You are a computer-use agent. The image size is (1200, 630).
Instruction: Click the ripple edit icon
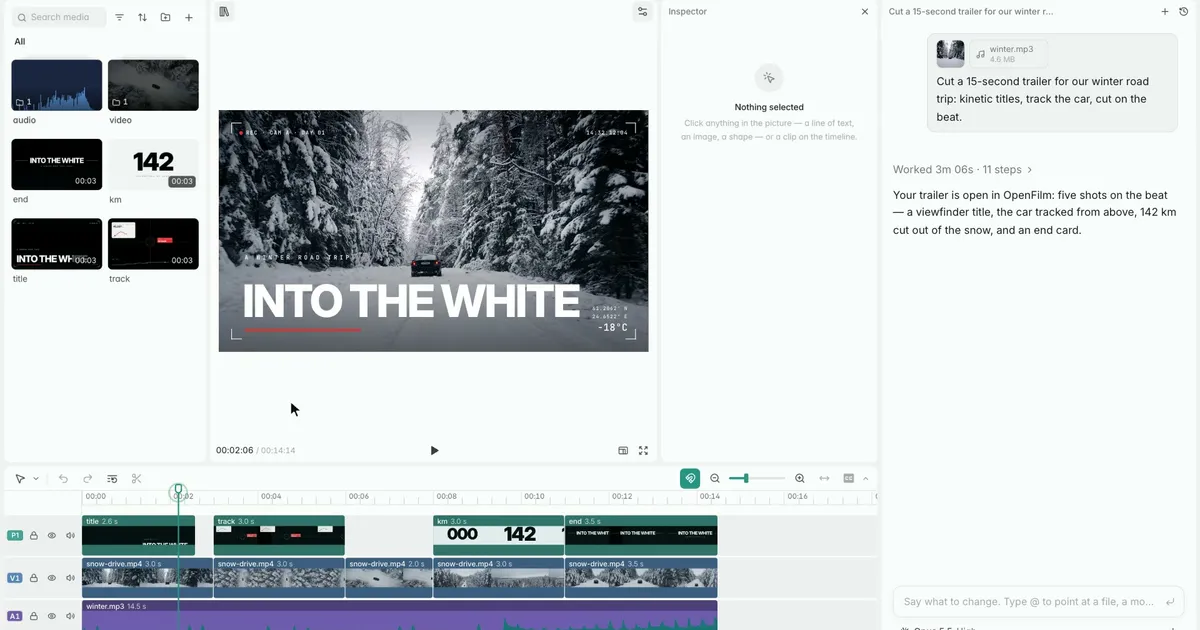click(x=112, y=479)
